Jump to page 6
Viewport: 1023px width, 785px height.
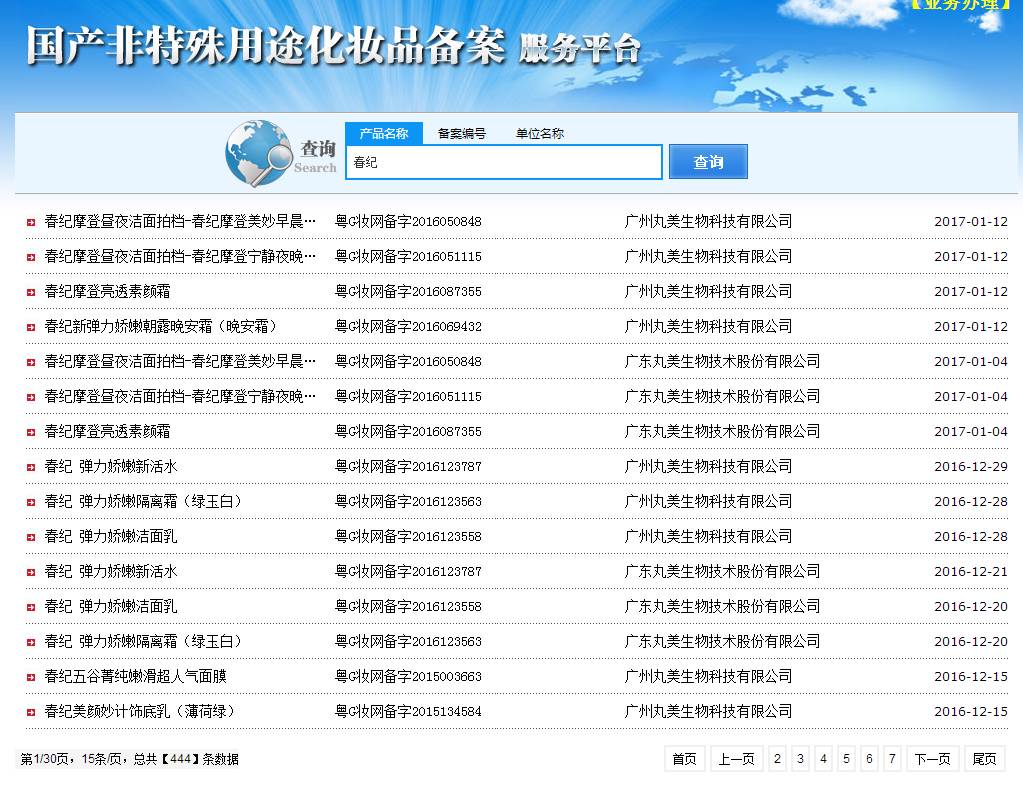click(869, 759)
